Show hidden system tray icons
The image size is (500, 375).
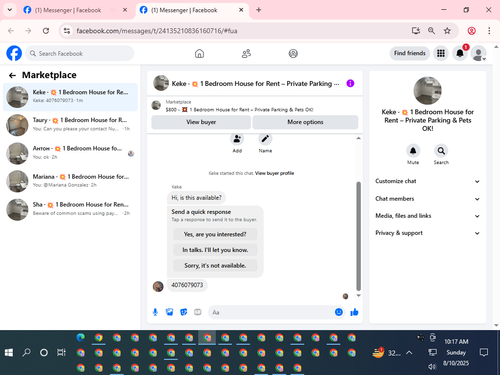(x=409, y=353)
